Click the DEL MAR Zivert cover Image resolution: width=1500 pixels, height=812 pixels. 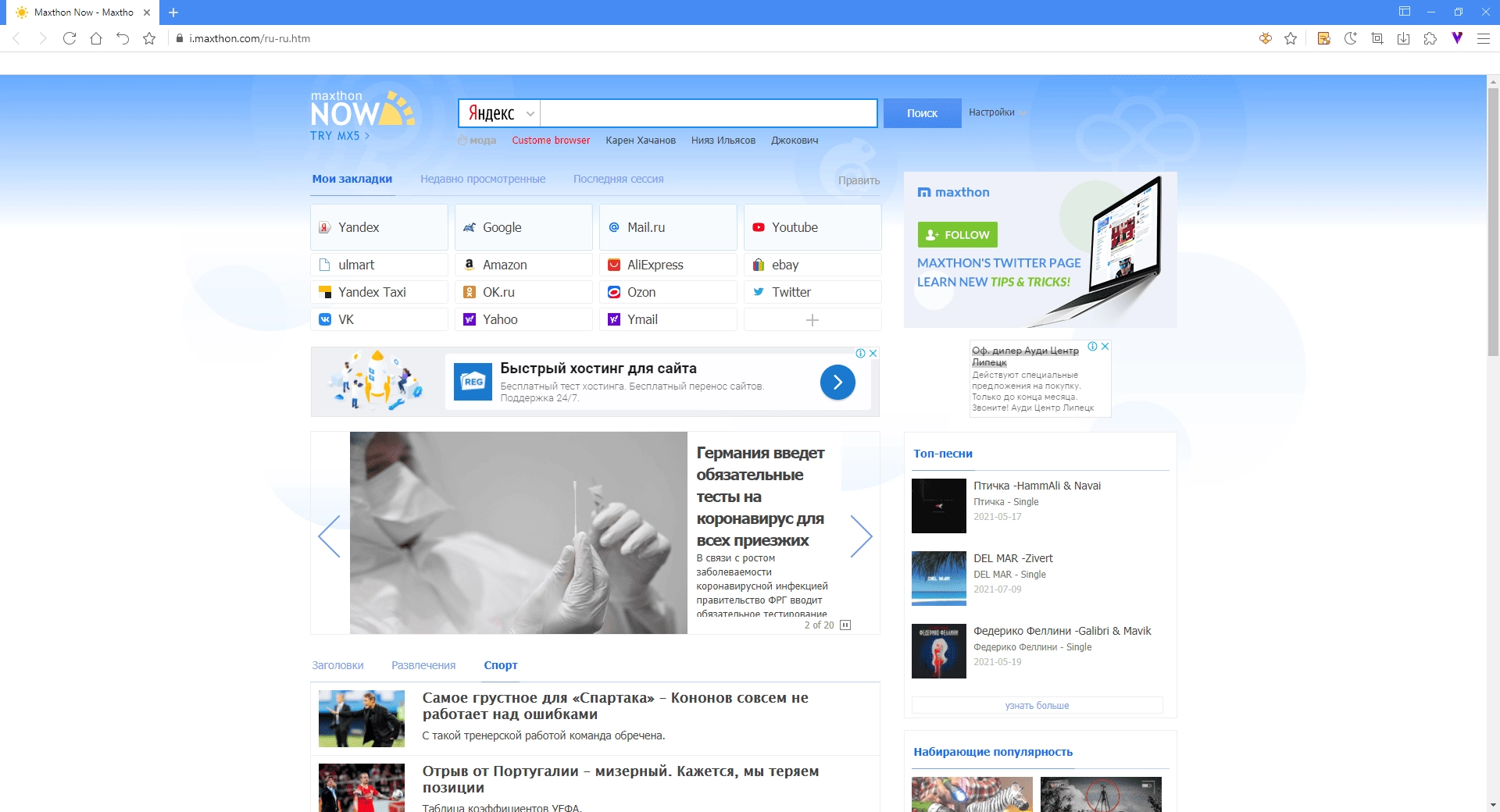click(939, 579)
